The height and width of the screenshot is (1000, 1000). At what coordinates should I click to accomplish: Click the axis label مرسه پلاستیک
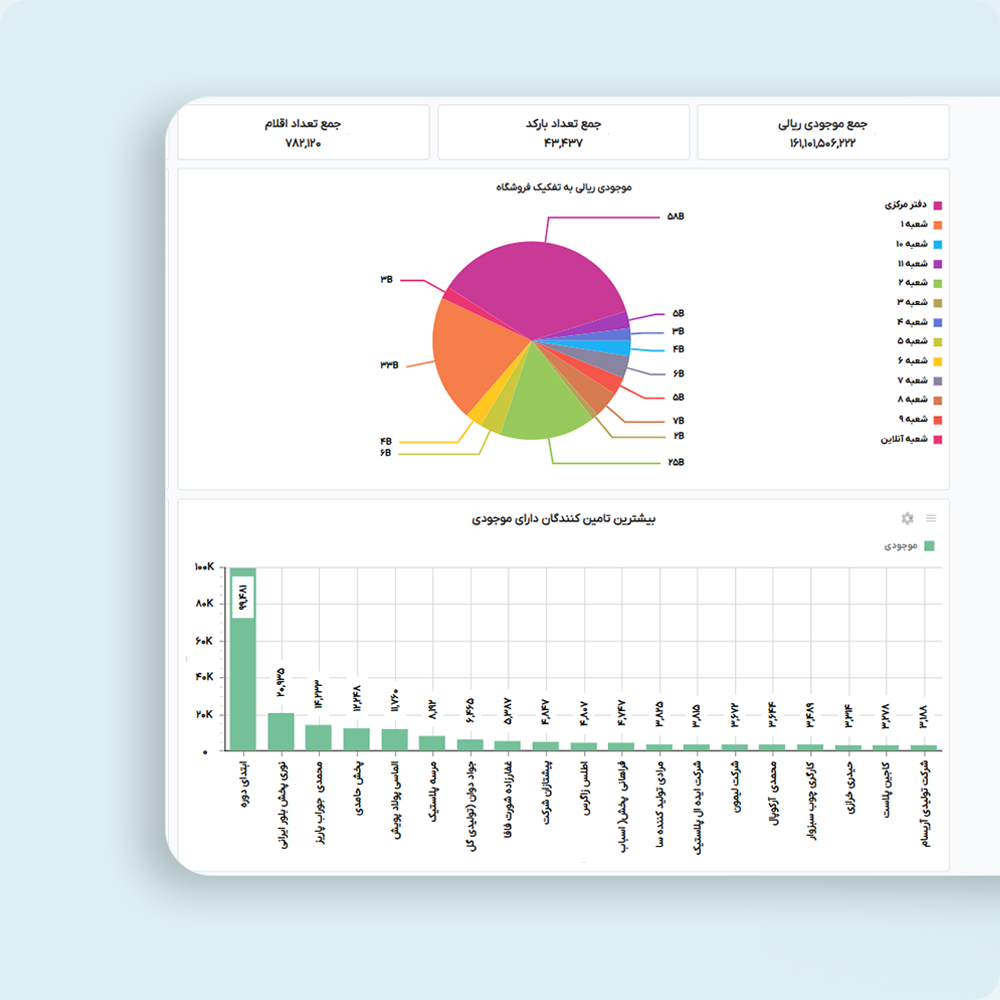(x=433, y=791)
